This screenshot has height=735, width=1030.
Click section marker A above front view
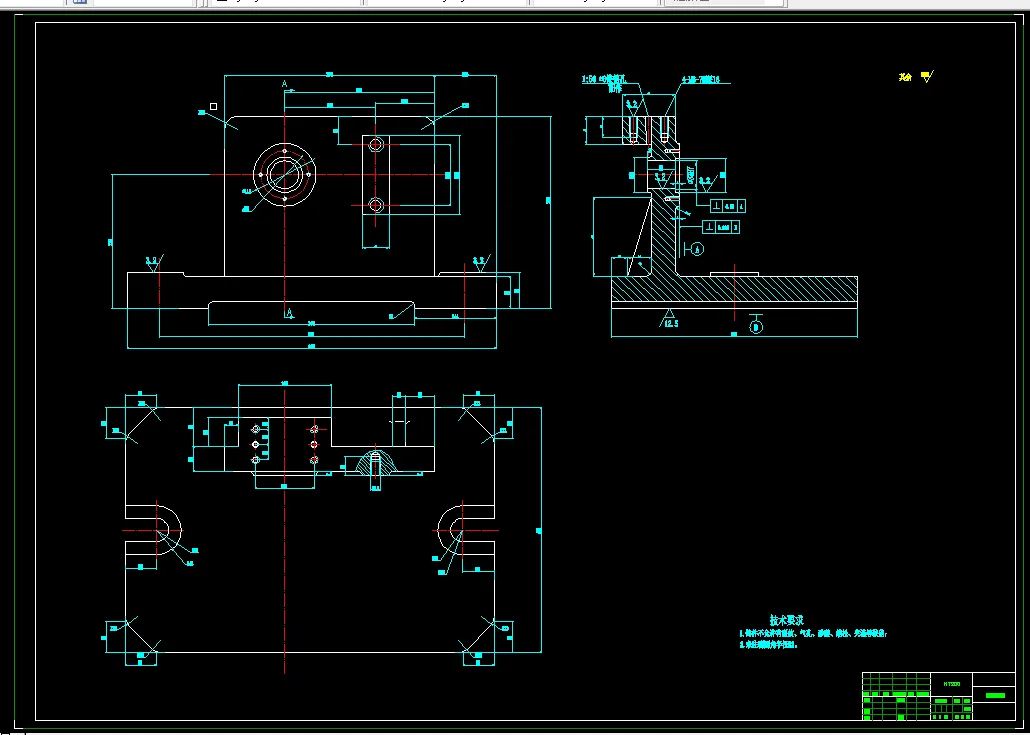pyautogui.click(x=284, y=83)
